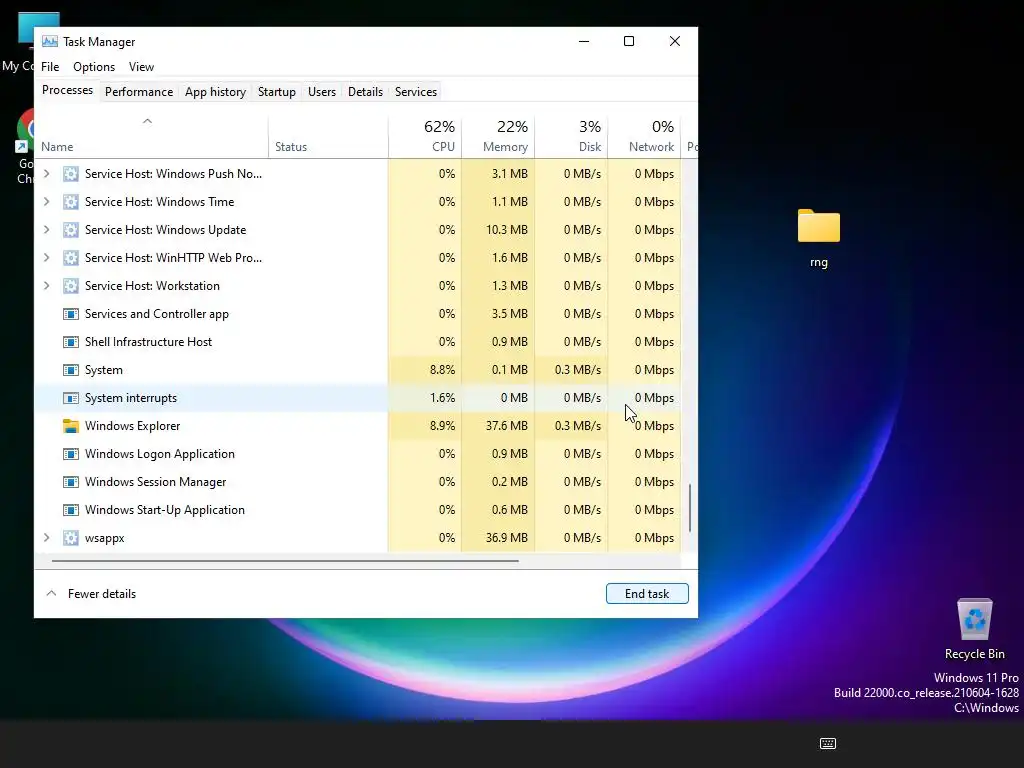
Task: Click icon of Windows Logon Application
Action: 71,454
